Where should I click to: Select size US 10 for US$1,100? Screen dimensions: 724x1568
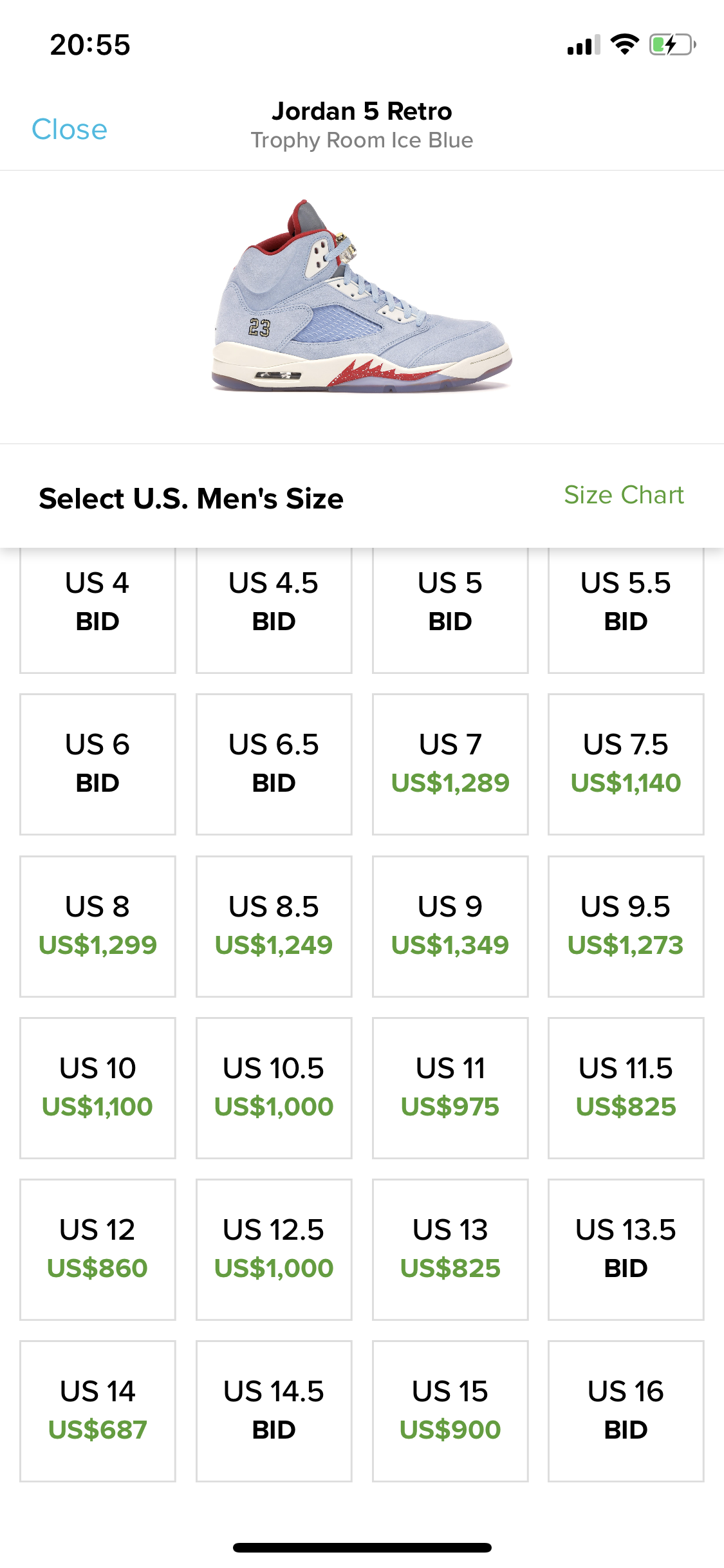pos(98,1088)
